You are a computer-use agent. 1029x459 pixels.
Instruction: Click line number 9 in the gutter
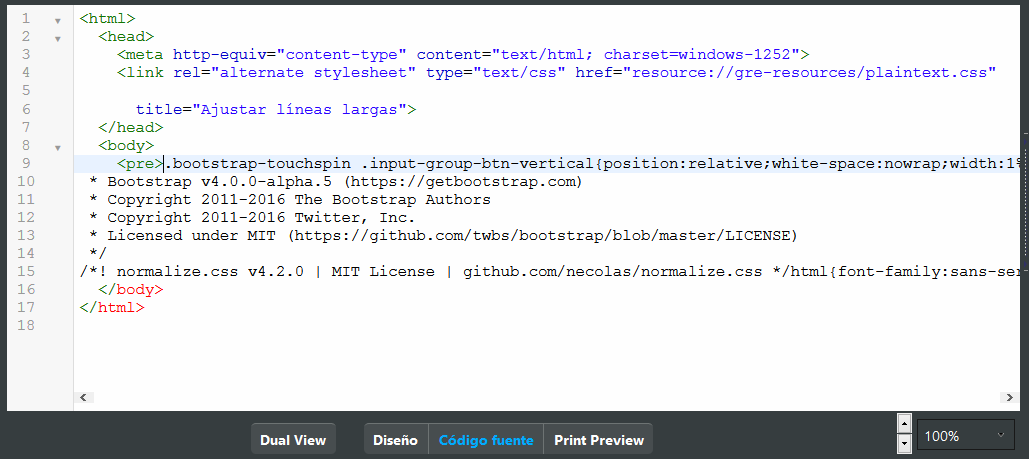[26, 164]
